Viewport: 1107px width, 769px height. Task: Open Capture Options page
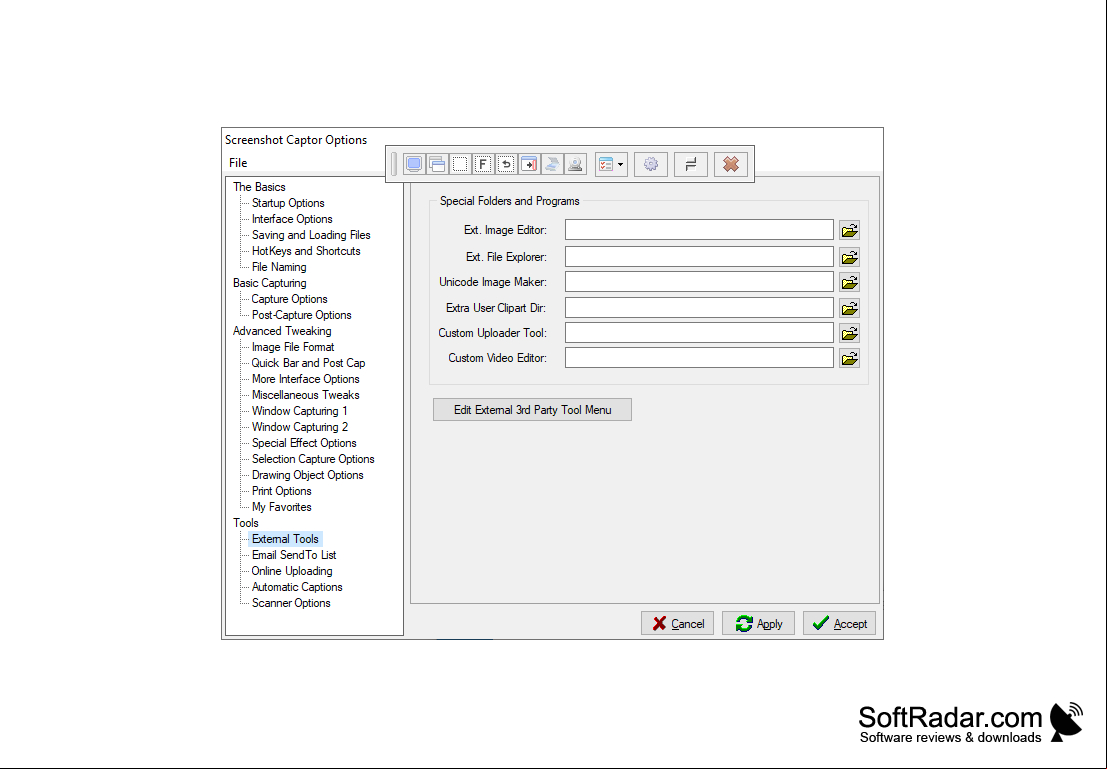pos(289,299)
